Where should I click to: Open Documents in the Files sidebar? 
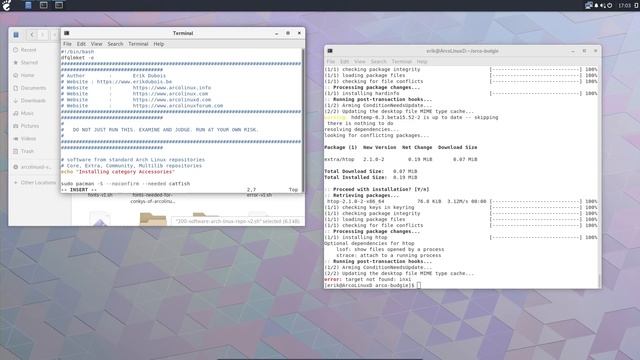[33, 88]
